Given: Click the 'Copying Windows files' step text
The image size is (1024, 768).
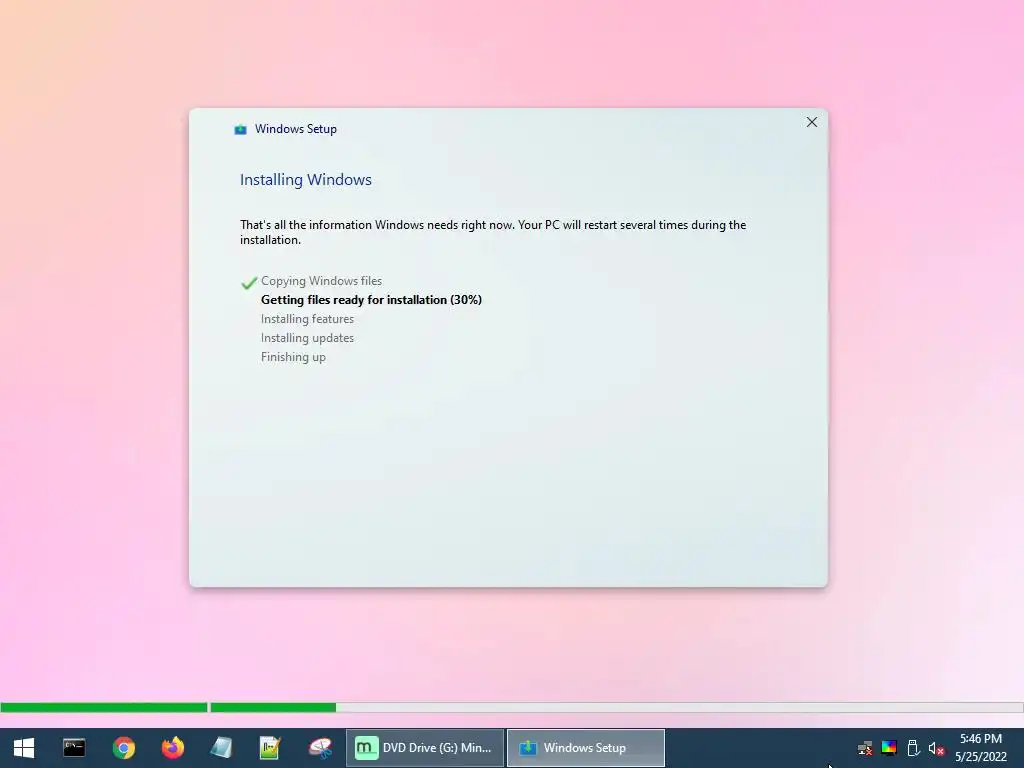Looking at the screenshot, I should [x=321, y=281].
